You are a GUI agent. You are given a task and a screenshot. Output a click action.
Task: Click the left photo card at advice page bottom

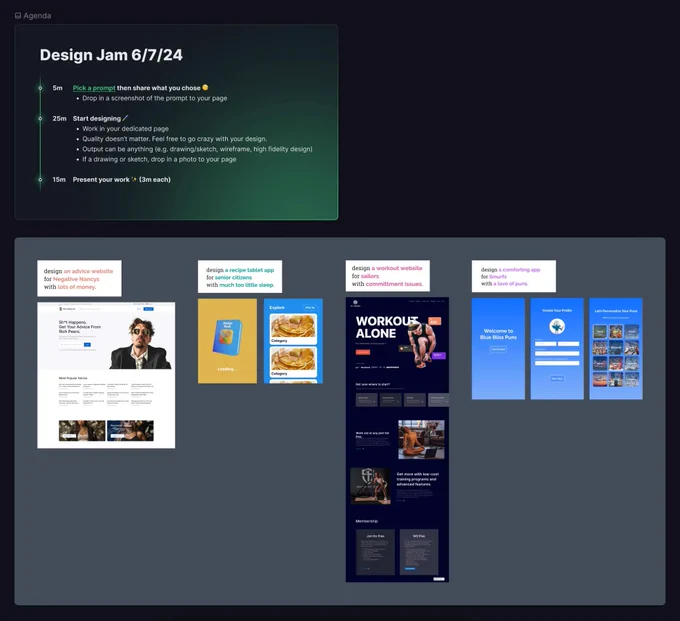(82, 431)
